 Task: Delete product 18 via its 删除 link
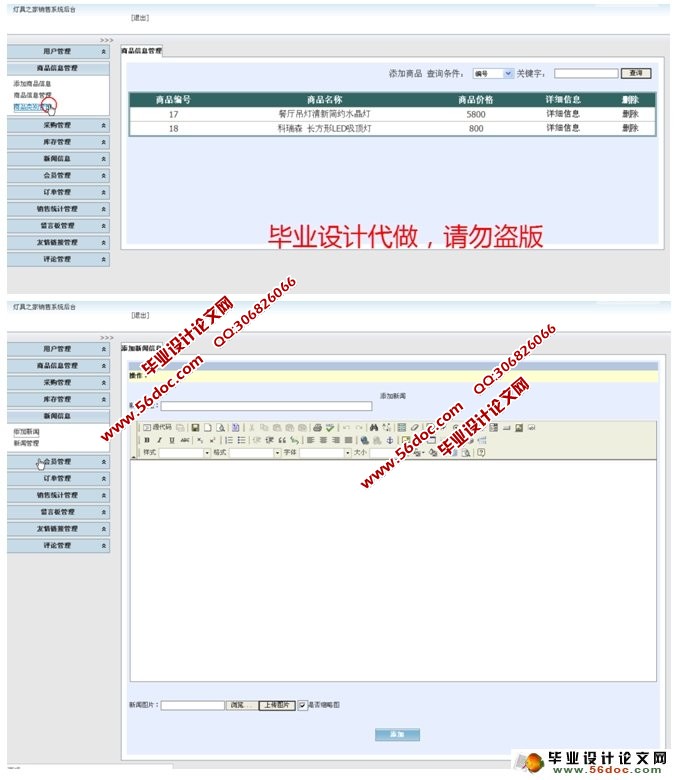point(630,128)
